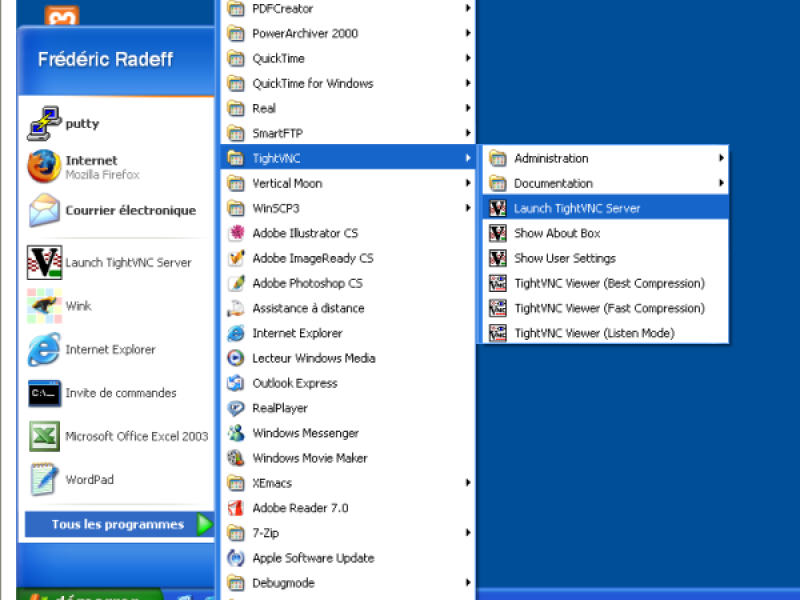800x600 pixels.
Task: Start TightVNC Viewer (Listen Mode)
Action: [605, 333]
